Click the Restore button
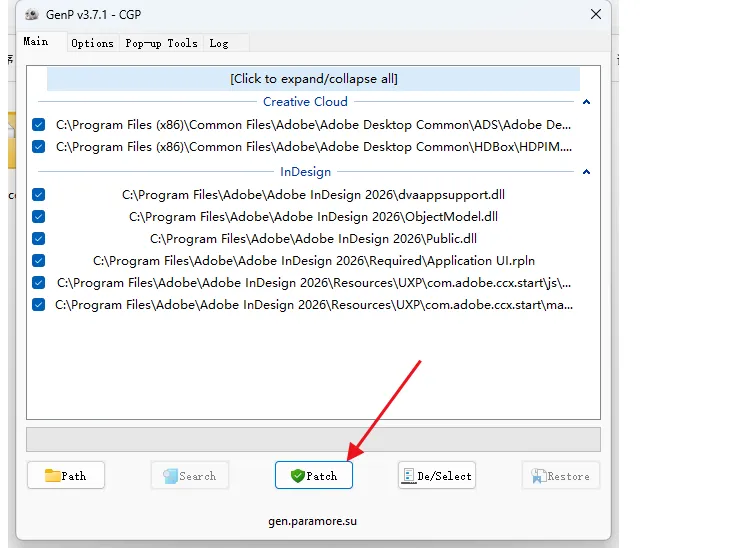Screen dimensions: 739x548 pyautogui.click(x=560, y=475)
